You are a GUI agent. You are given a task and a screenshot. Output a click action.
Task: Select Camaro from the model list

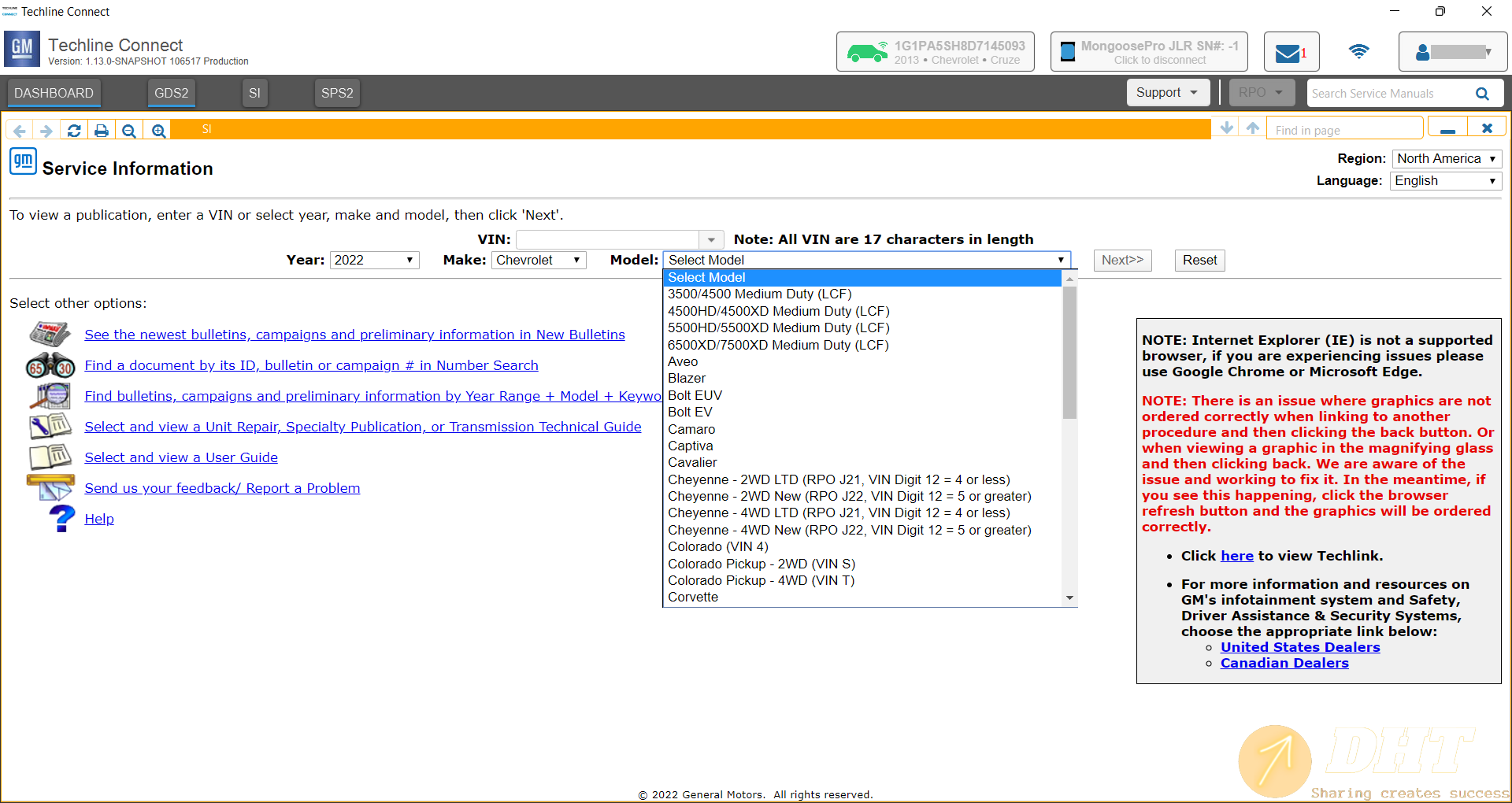(691, 429)
